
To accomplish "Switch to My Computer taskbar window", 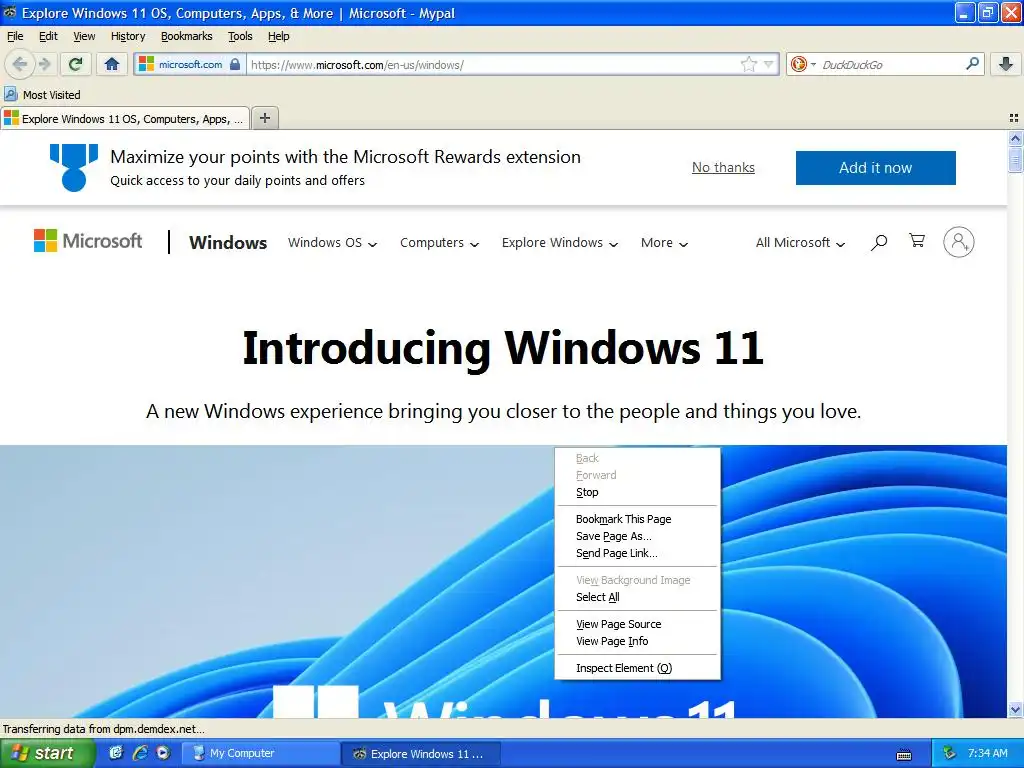I will 260,753.
